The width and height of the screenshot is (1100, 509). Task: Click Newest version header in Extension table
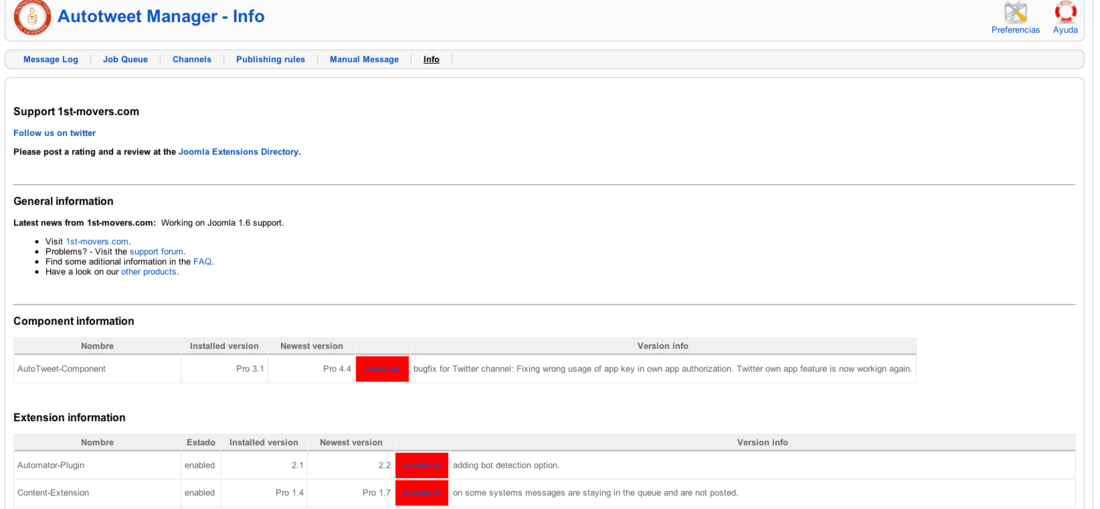point(351,442)
